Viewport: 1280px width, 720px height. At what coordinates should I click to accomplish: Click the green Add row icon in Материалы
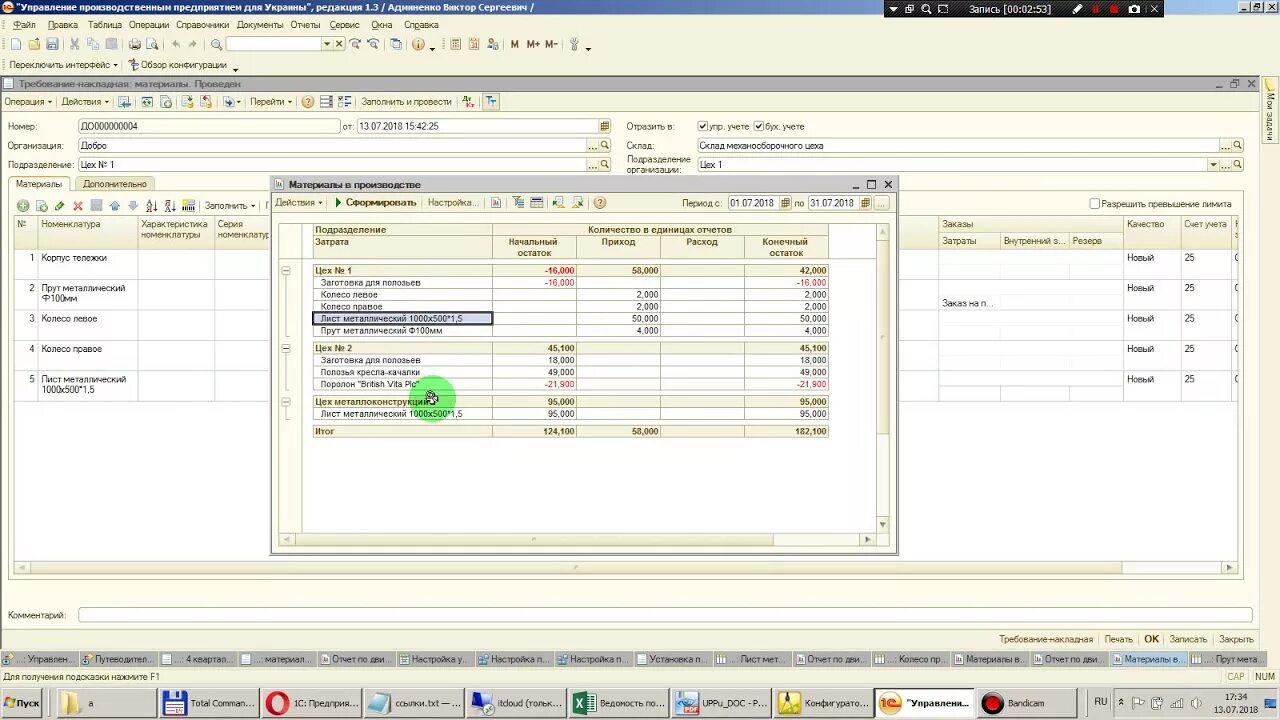(23, 205)
